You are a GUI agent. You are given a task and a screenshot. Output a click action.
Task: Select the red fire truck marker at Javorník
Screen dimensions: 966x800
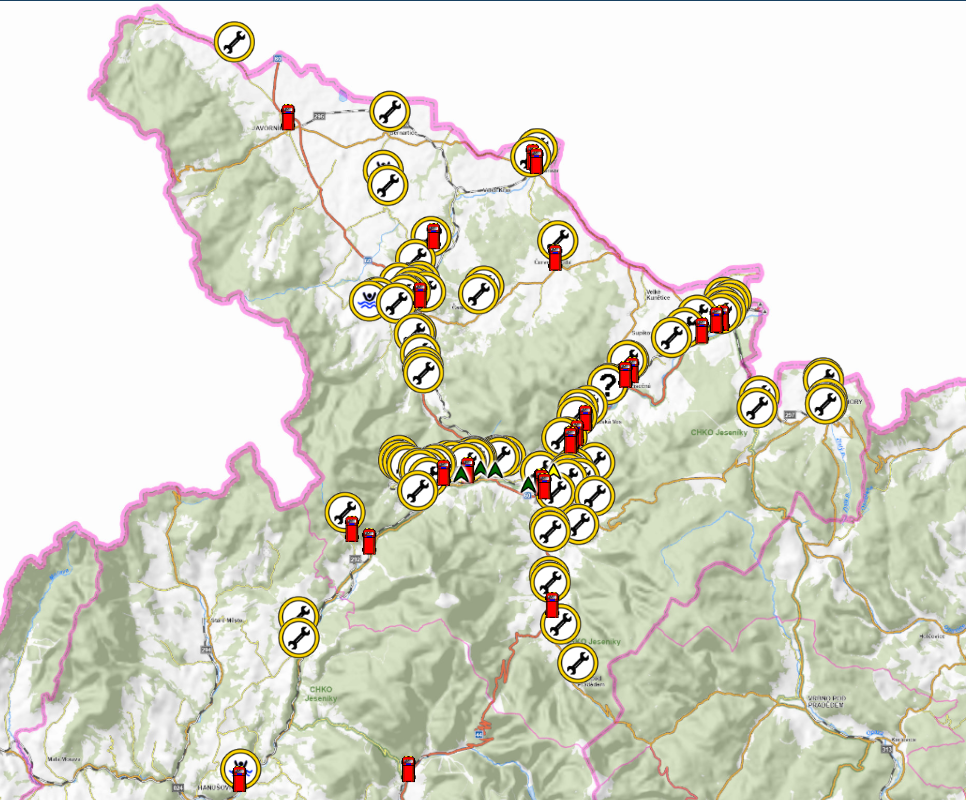click(288, 117)
